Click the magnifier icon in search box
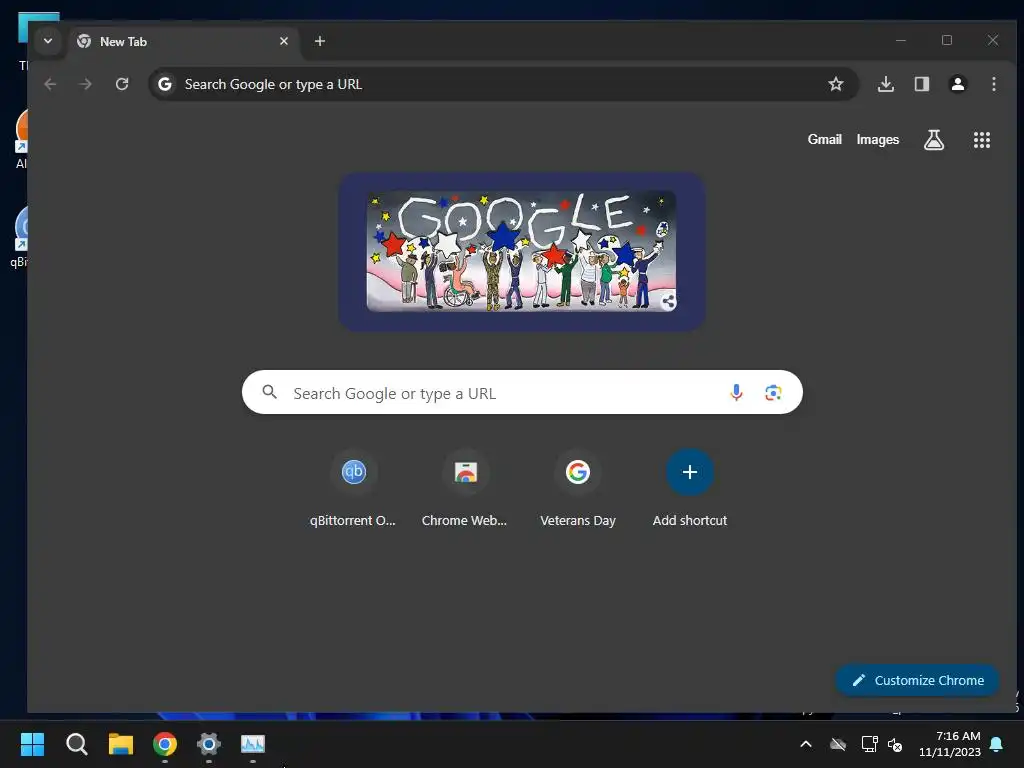This screenshot has height=768, width=1024. [270, 392]
